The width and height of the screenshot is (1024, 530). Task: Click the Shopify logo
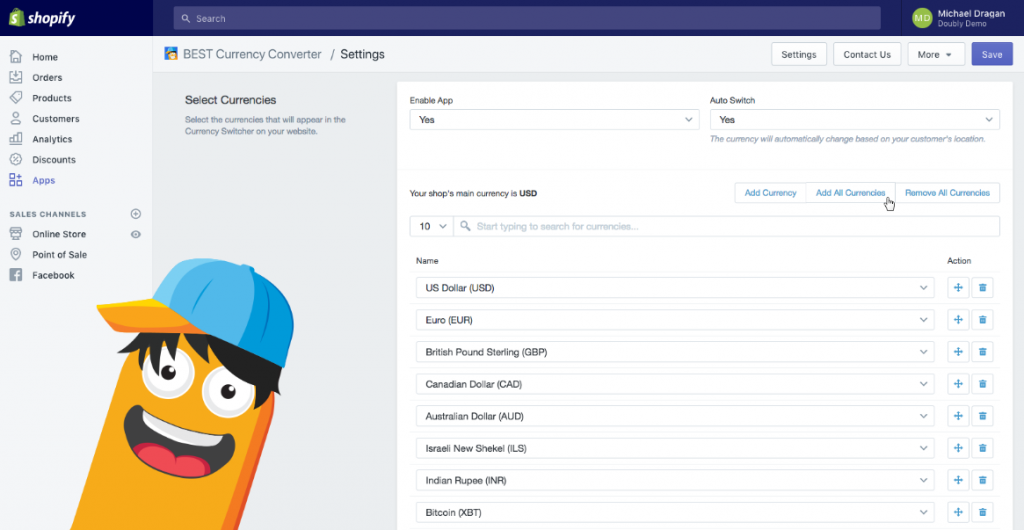click(x=42, y=18)
